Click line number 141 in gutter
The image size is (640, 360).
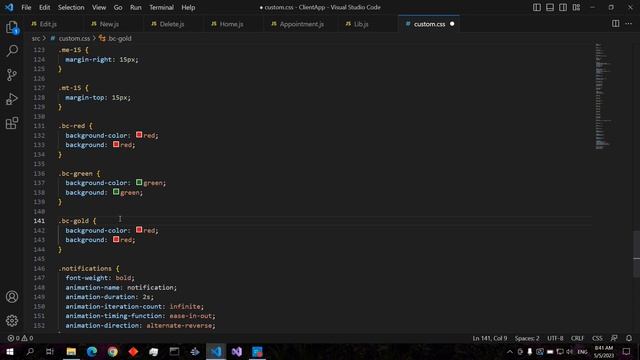coord(39,221)
